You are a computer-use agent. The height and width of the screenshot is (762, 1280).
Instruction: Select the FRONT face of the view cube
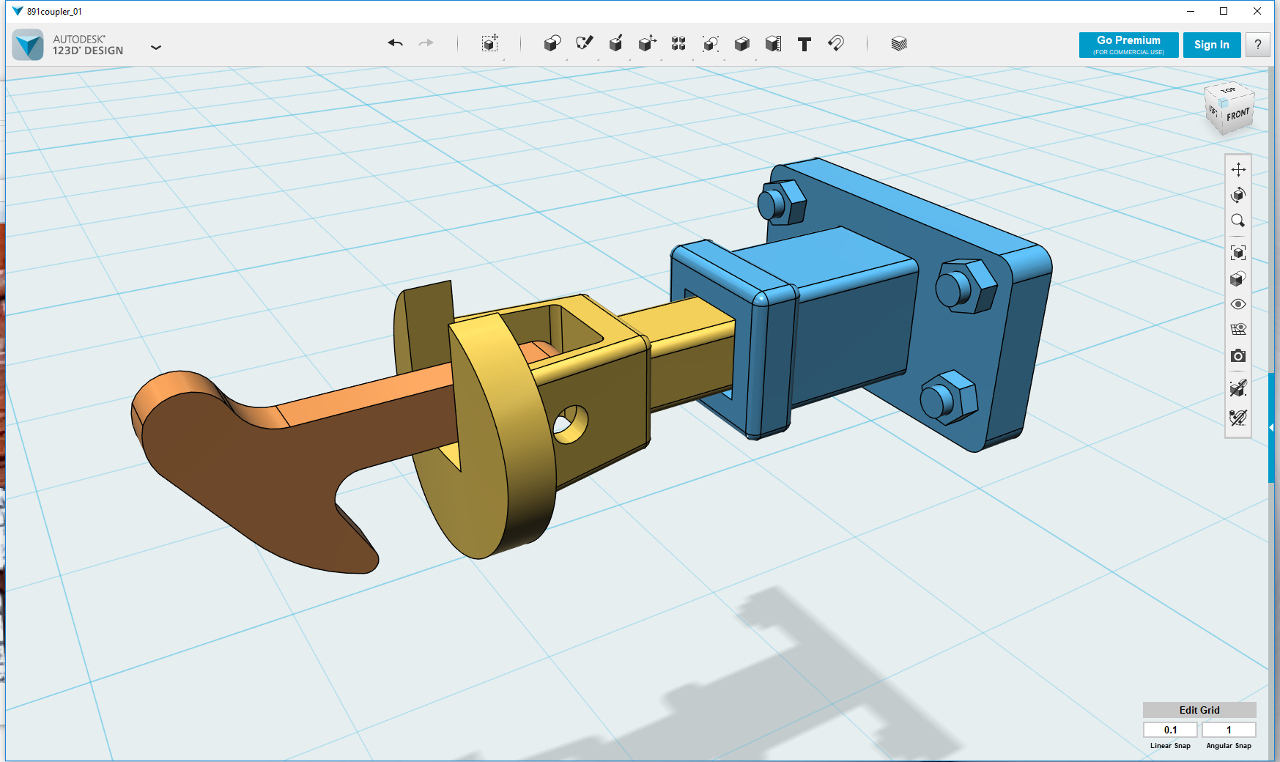[1237, 115]
